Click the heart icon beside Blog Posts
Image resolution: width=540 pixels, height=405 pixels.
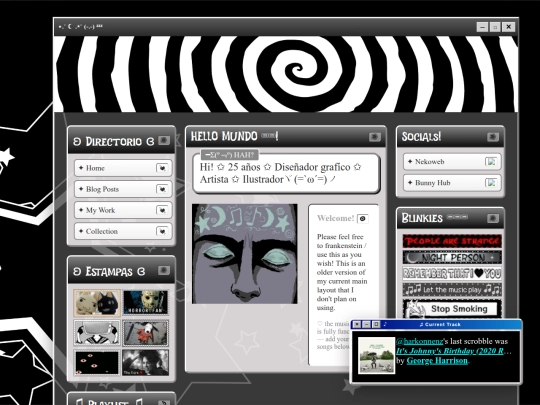pos(162,189)
